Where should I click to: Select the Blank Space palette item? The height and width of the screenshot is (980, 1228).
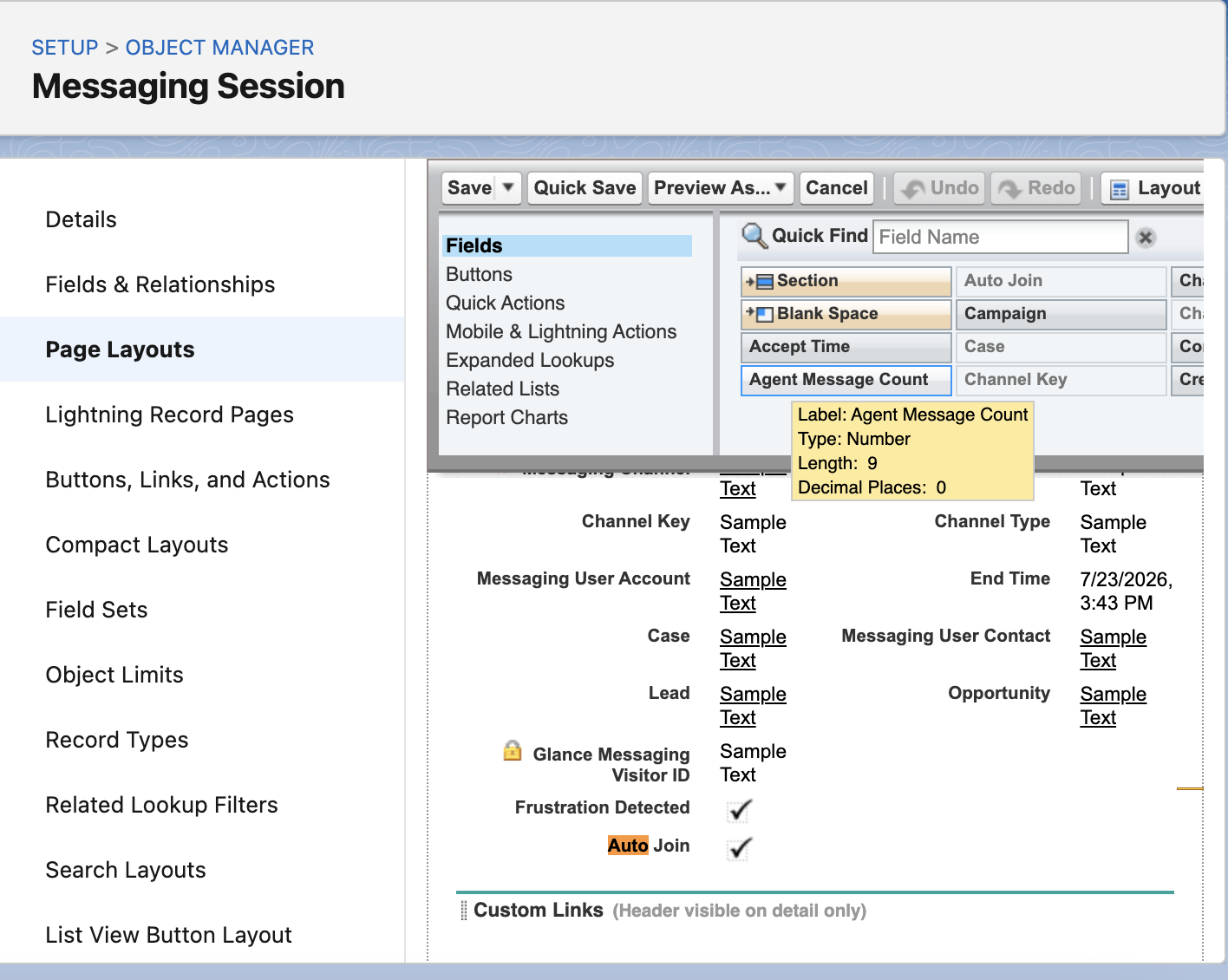click(846, 314)
